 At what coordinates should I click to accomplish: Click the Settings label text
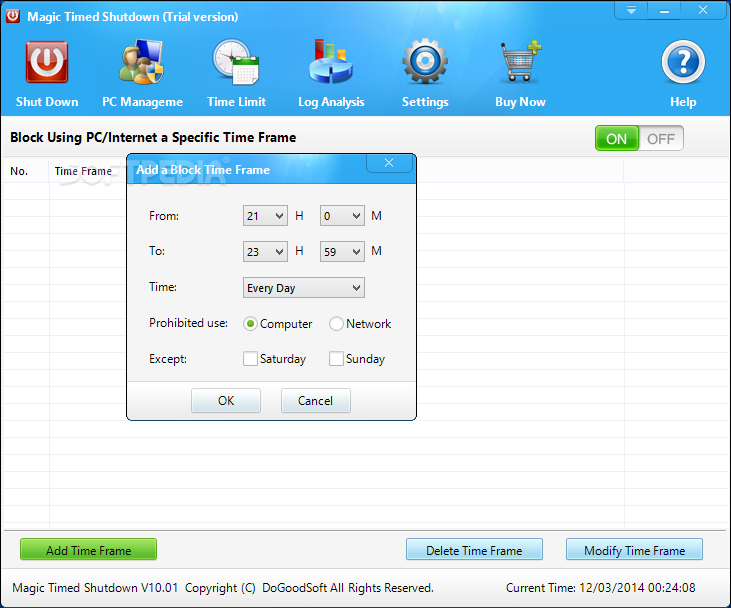click(425, 102)
